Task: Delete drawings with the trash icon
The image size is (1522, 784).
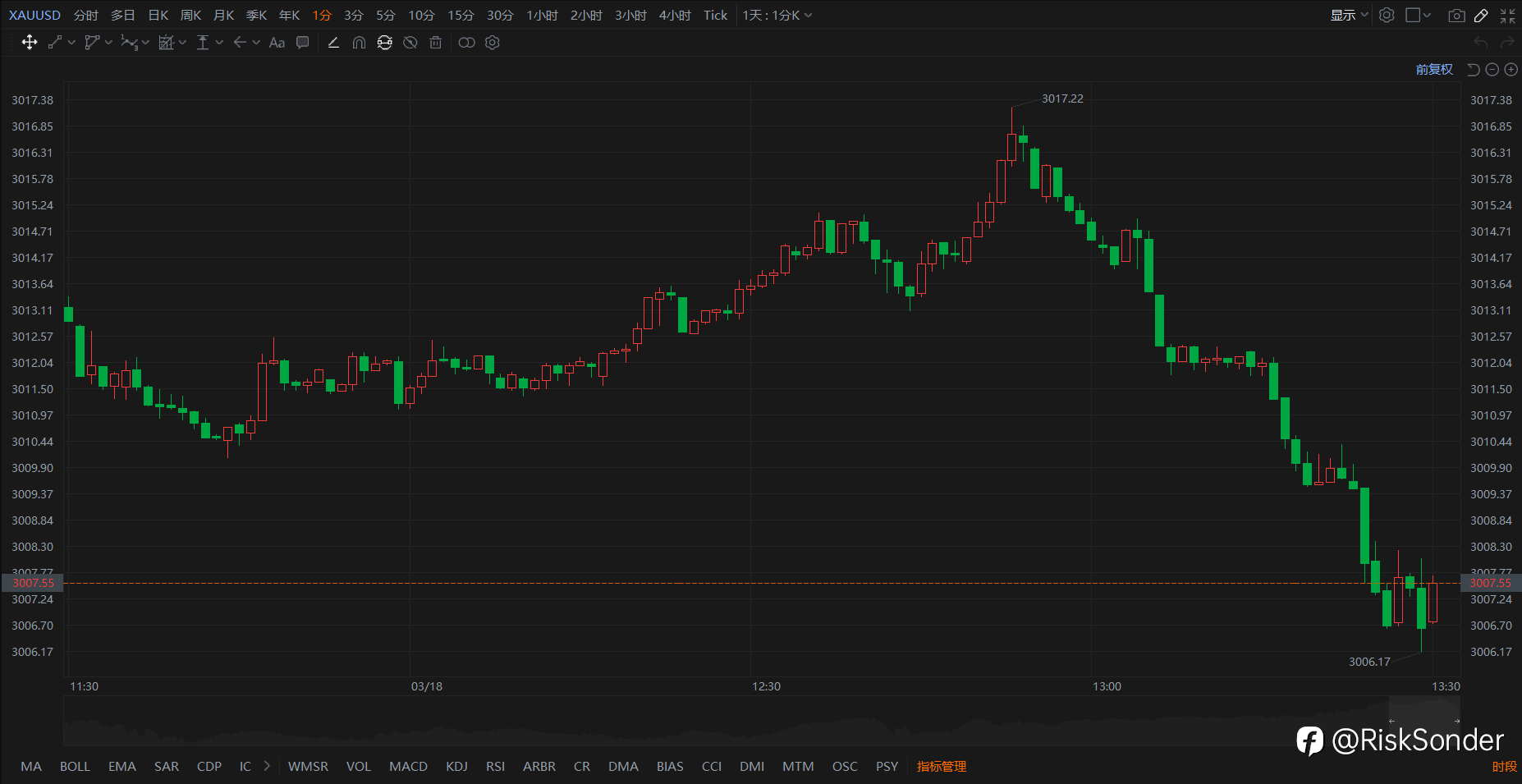Action: tap(436, 43)
